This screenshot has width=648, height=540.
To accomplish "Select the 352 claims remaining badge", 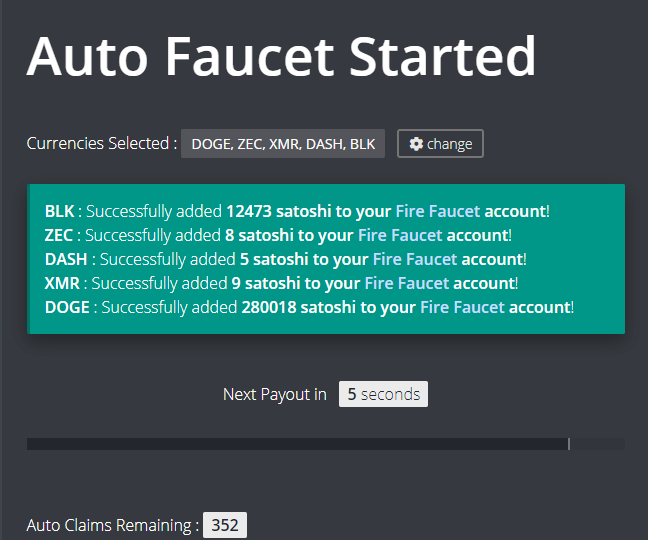I will 225,525.
